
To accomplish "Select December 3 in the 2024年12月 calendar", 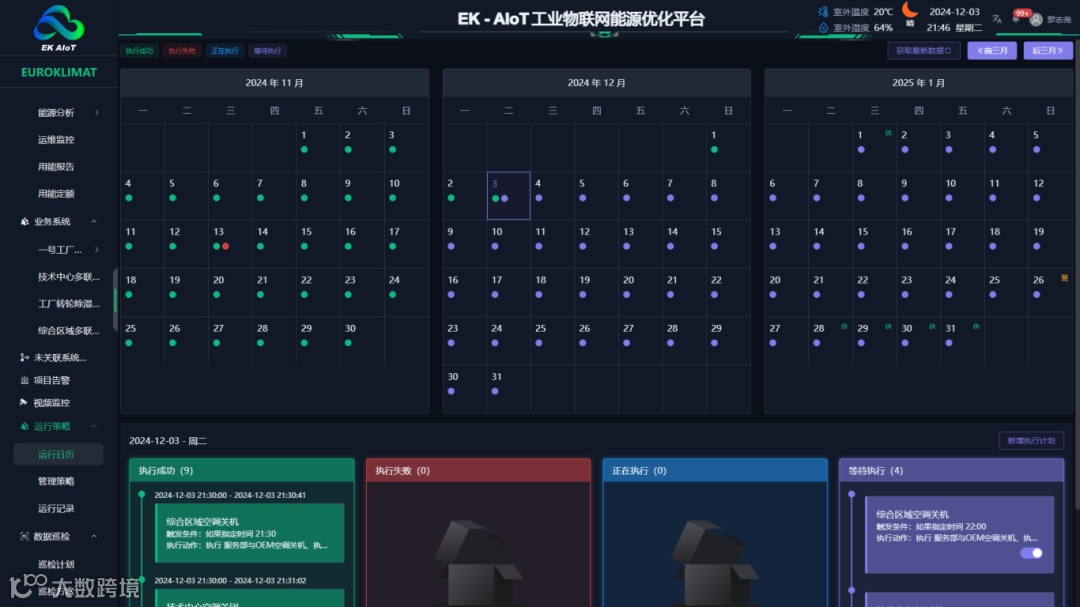I will [508, 196].
